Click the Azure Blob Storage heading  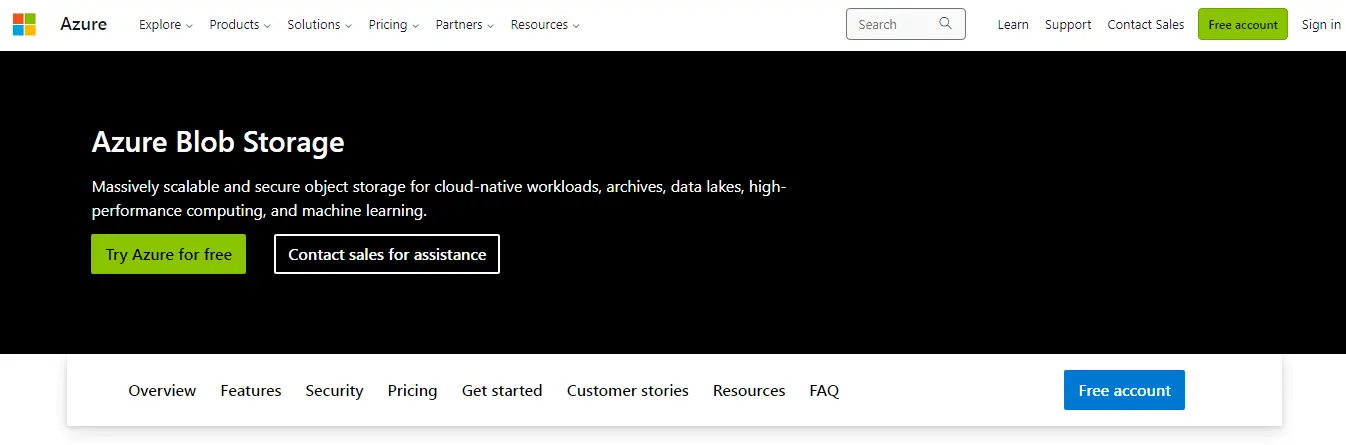point(218,142)
